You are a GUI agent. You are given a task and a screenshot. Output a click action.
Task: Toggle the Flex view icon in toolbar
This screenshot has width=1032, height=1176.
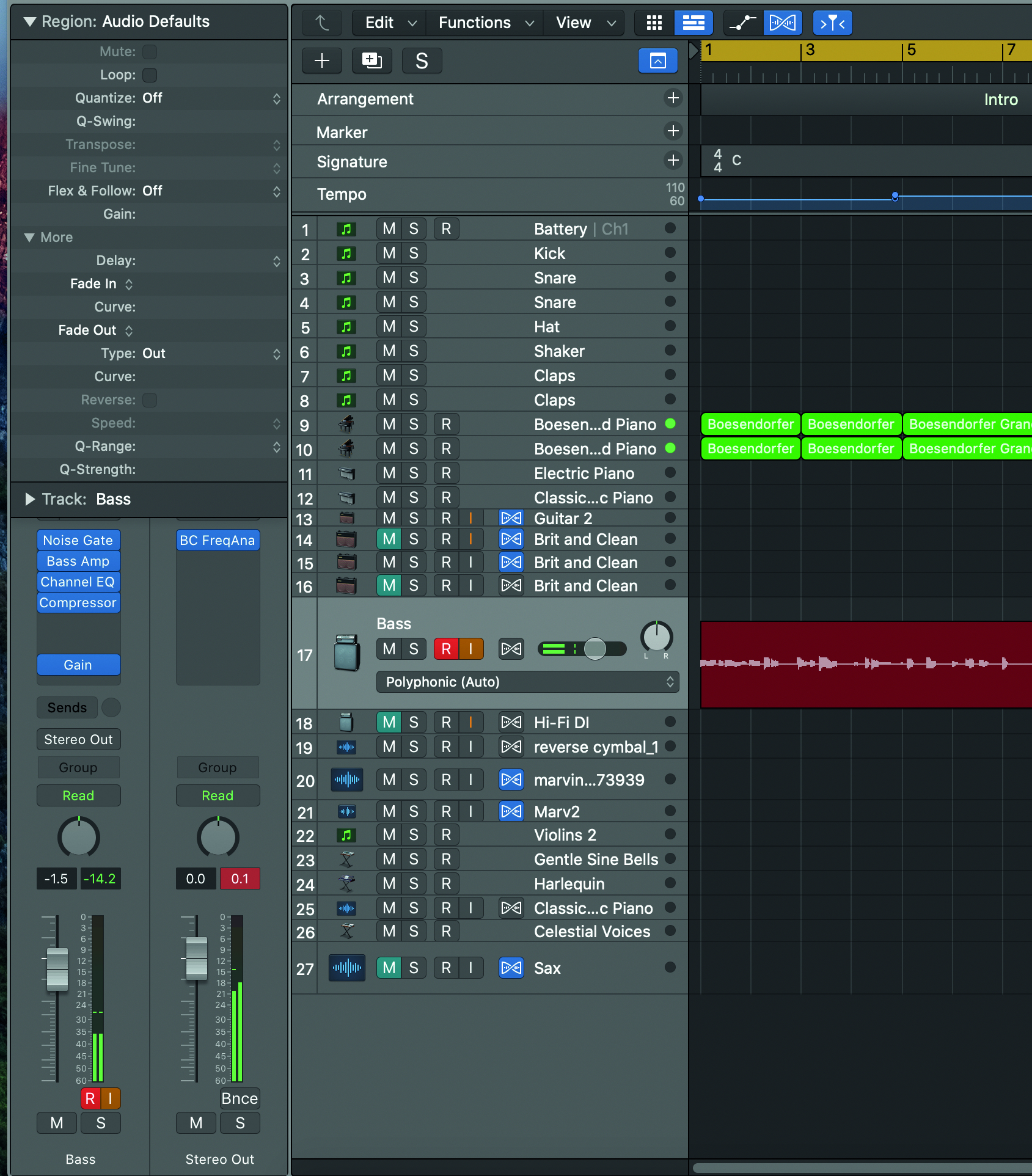click(x=782, y=23)
